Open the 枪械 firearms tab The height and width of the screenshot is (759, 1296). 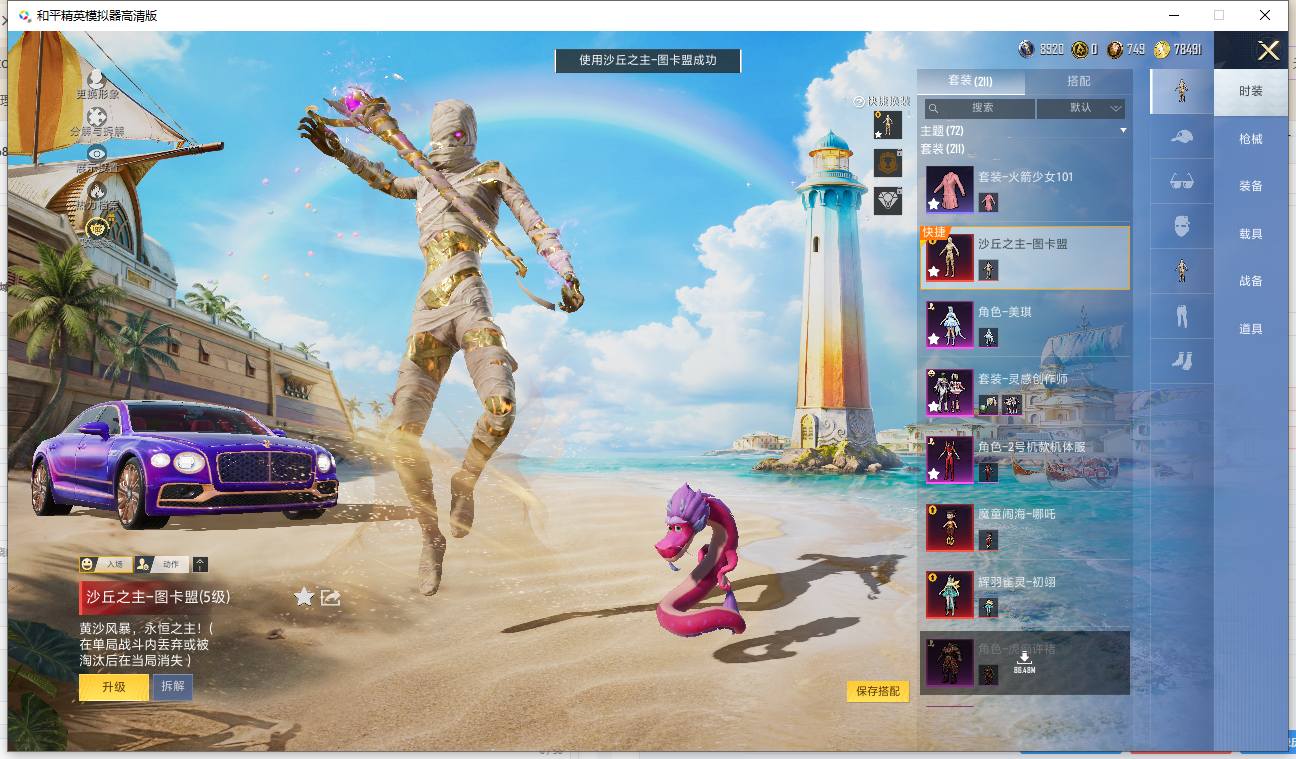tap(1251, 138)
